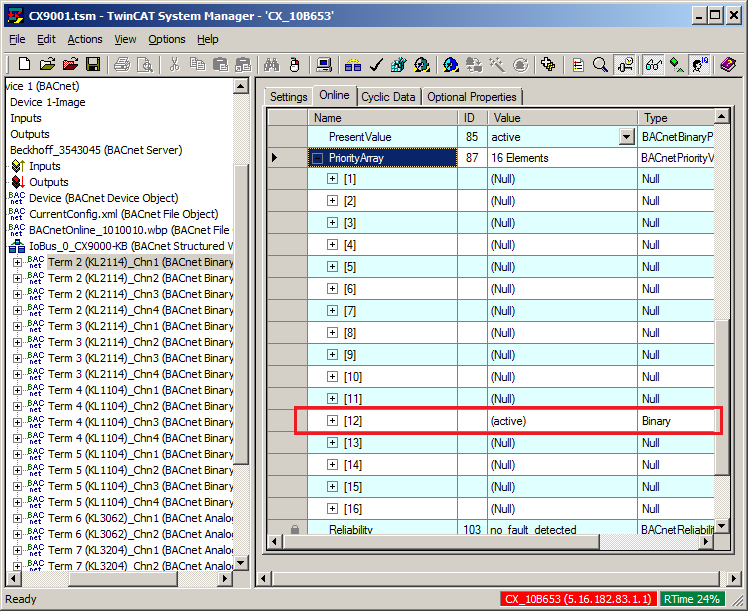Click the Type column header
The image size is (748, 611).
click(x=676, y=118)
